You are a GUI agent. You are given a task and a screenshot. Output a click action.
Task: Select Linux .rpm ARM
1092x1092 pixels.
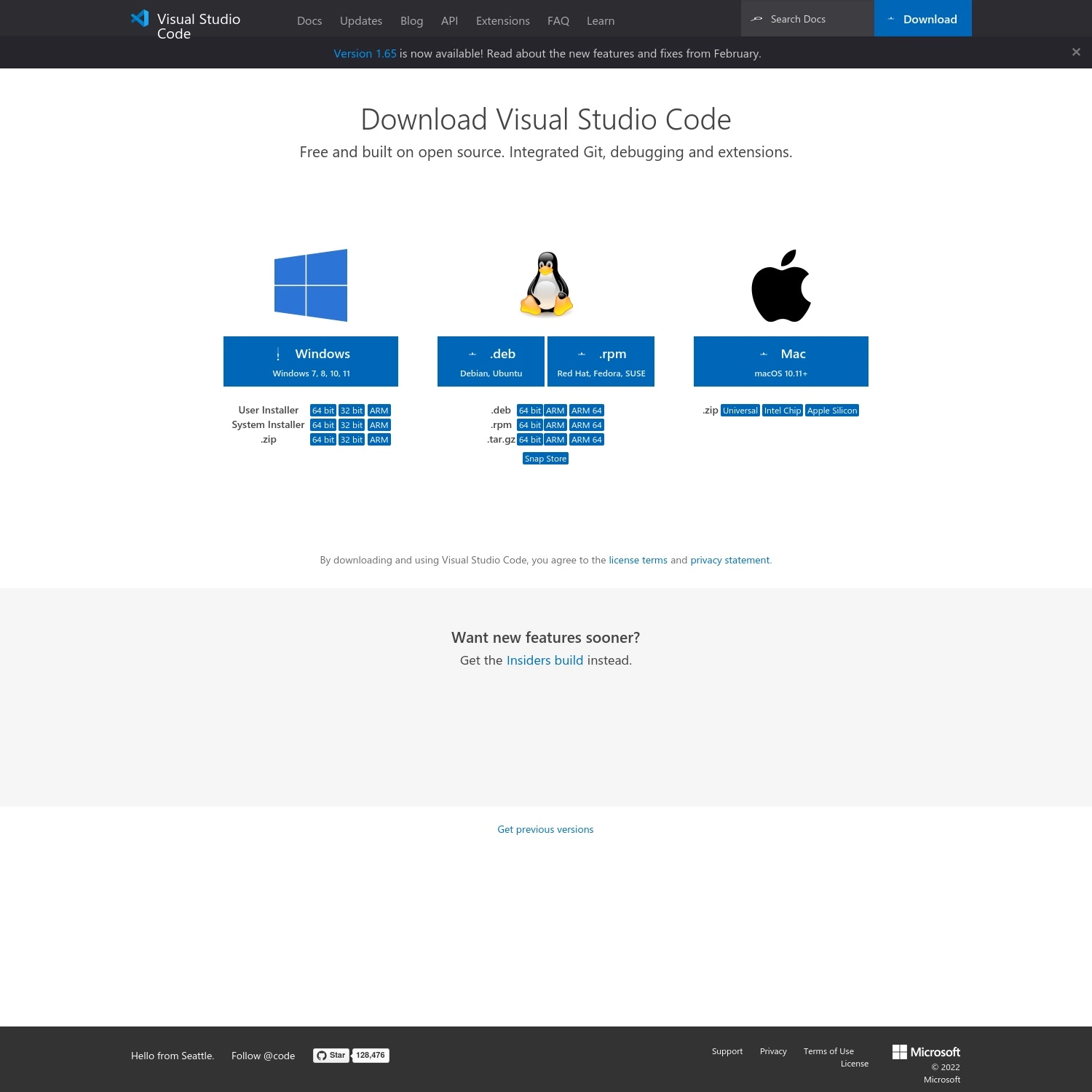555,425
